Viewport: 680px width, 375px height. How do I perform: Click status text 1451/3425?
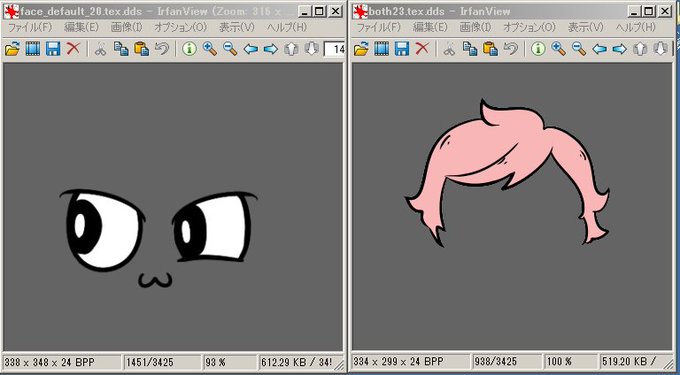150,362
